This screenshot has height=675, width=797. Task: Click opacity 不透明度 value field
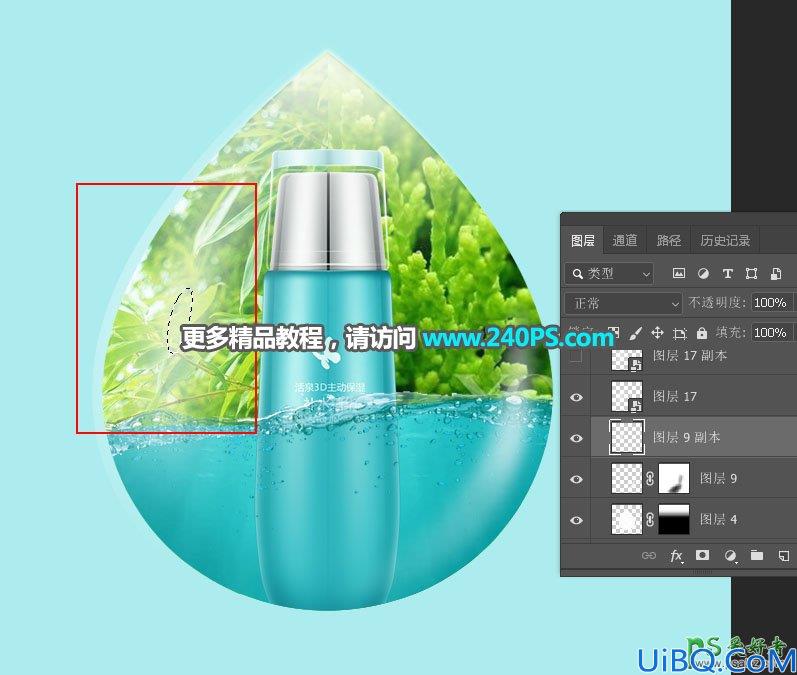tap(773, 303)
